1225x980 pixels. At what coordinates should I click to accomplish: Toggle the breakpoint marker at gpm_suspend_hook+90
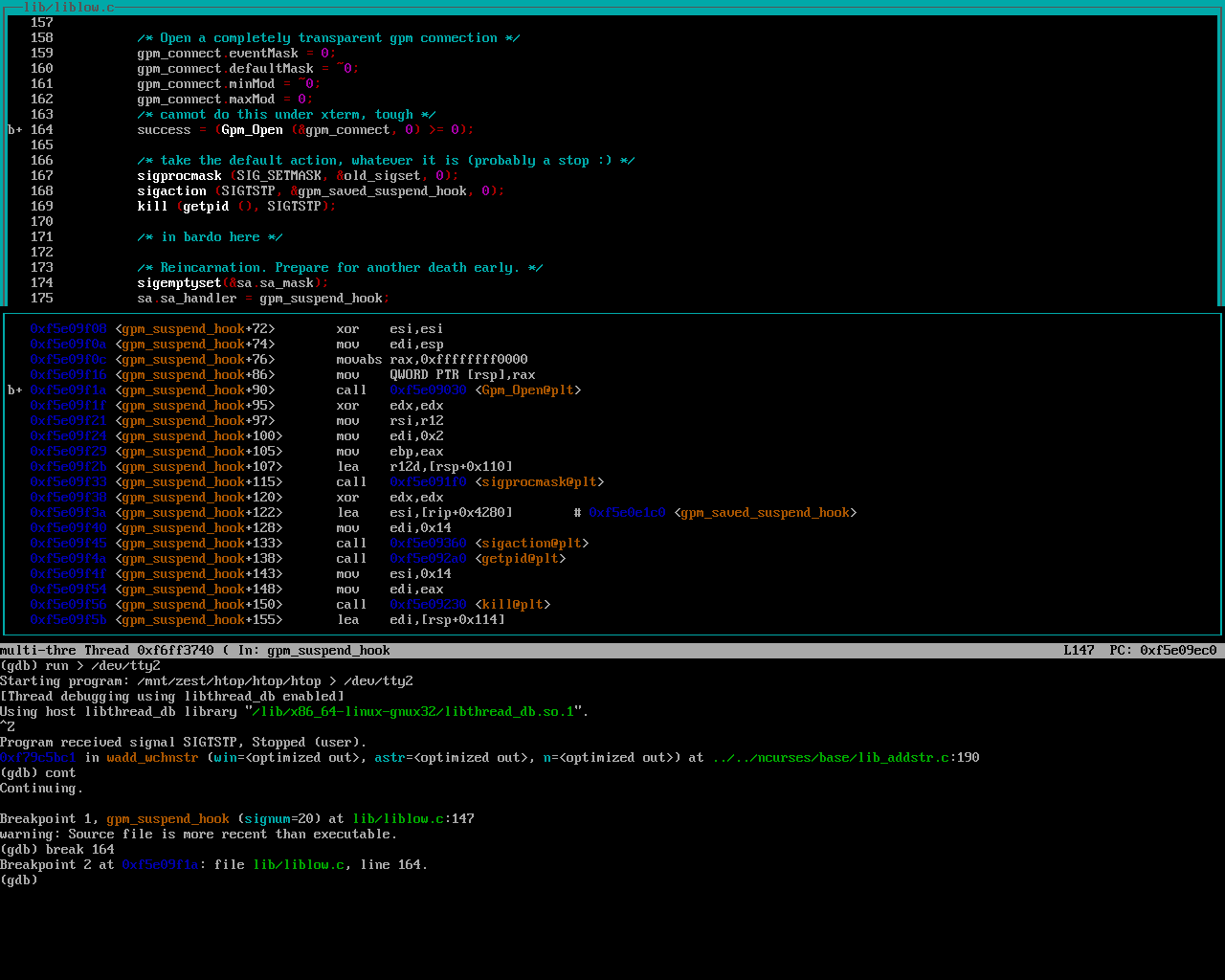coord(15,390)
